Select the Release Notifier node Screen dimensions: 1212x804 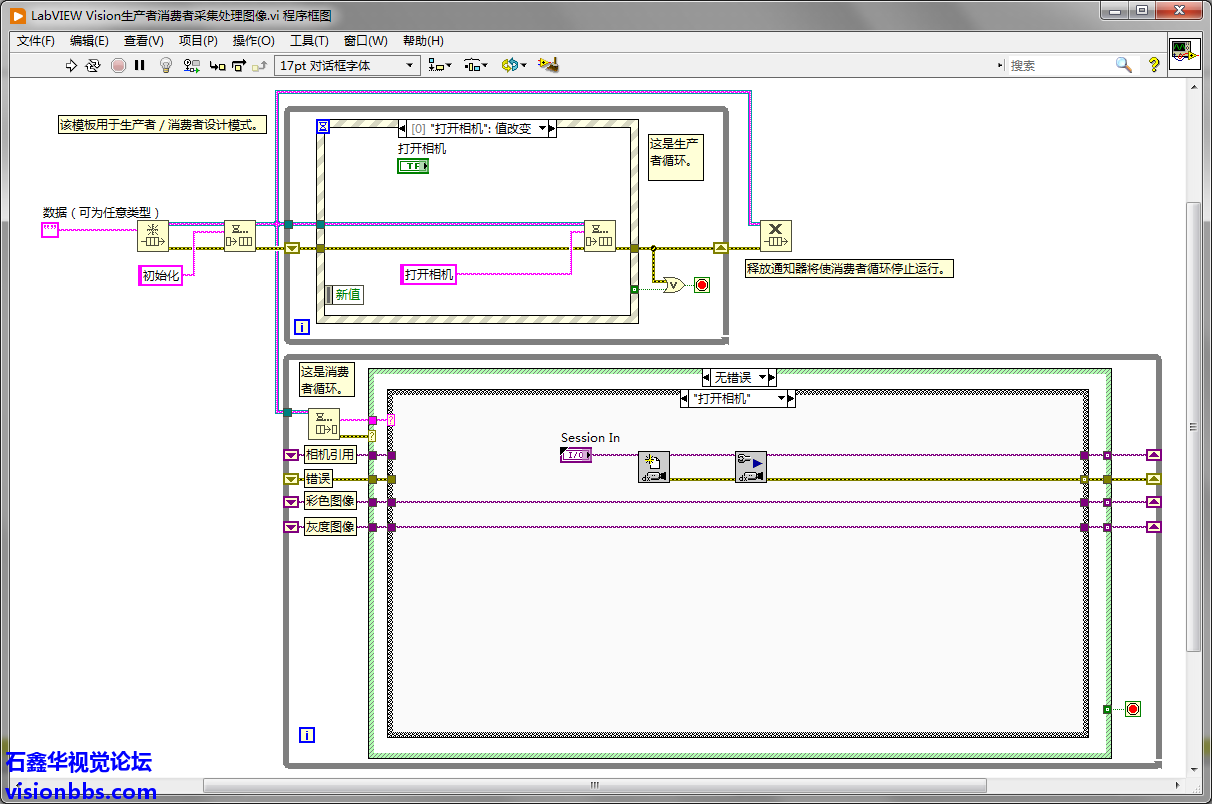[775, 236]
